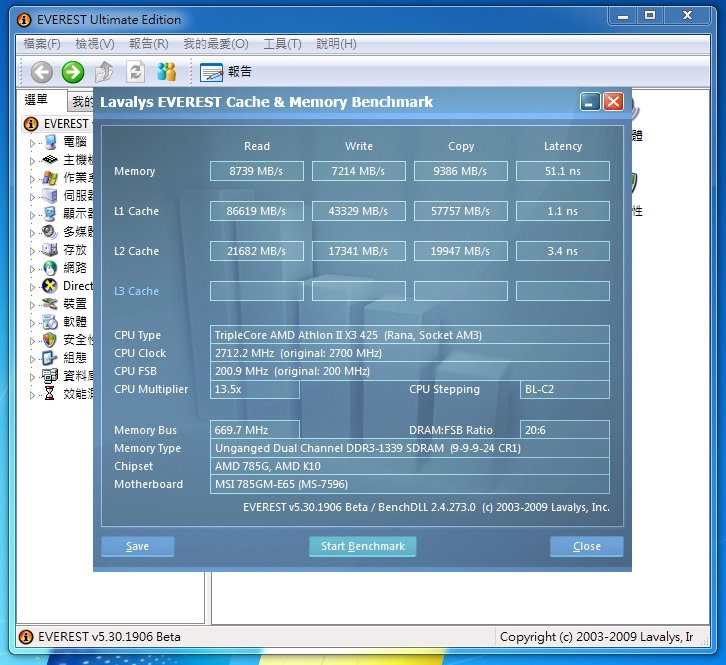Click the L2 Cache Copy 19947 MB/s value

pyautogui.click(x=461, y=251)
